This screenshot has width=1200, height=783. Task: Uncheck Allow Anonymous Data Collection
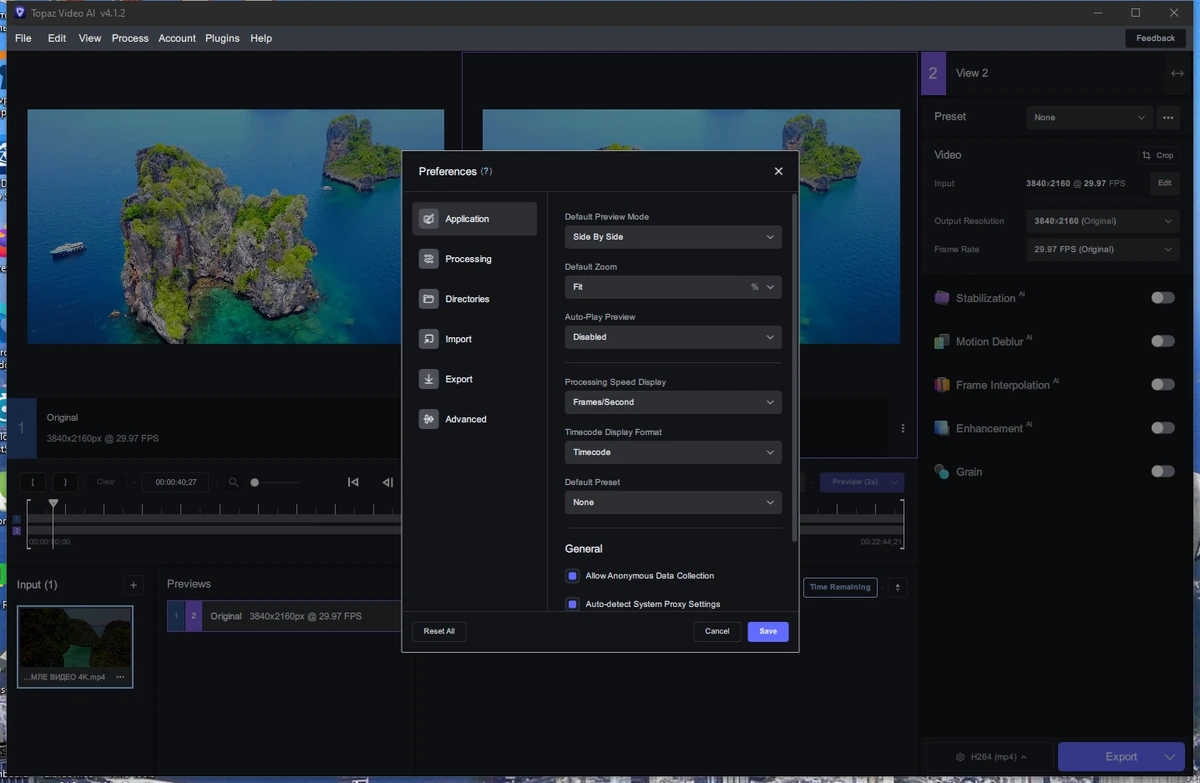(572, 576)
